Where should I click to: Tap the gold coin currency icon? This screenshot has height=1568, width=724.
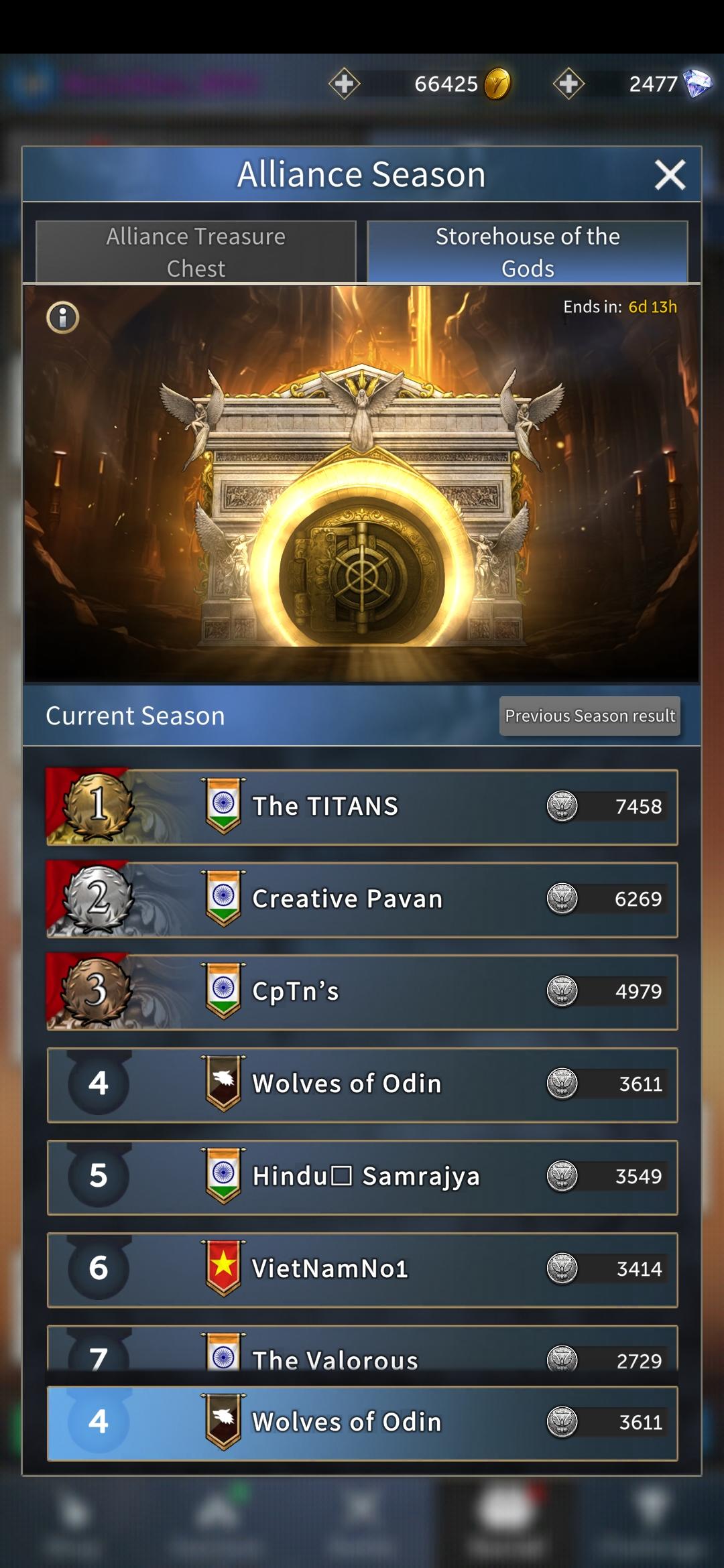tap(497, 84)
